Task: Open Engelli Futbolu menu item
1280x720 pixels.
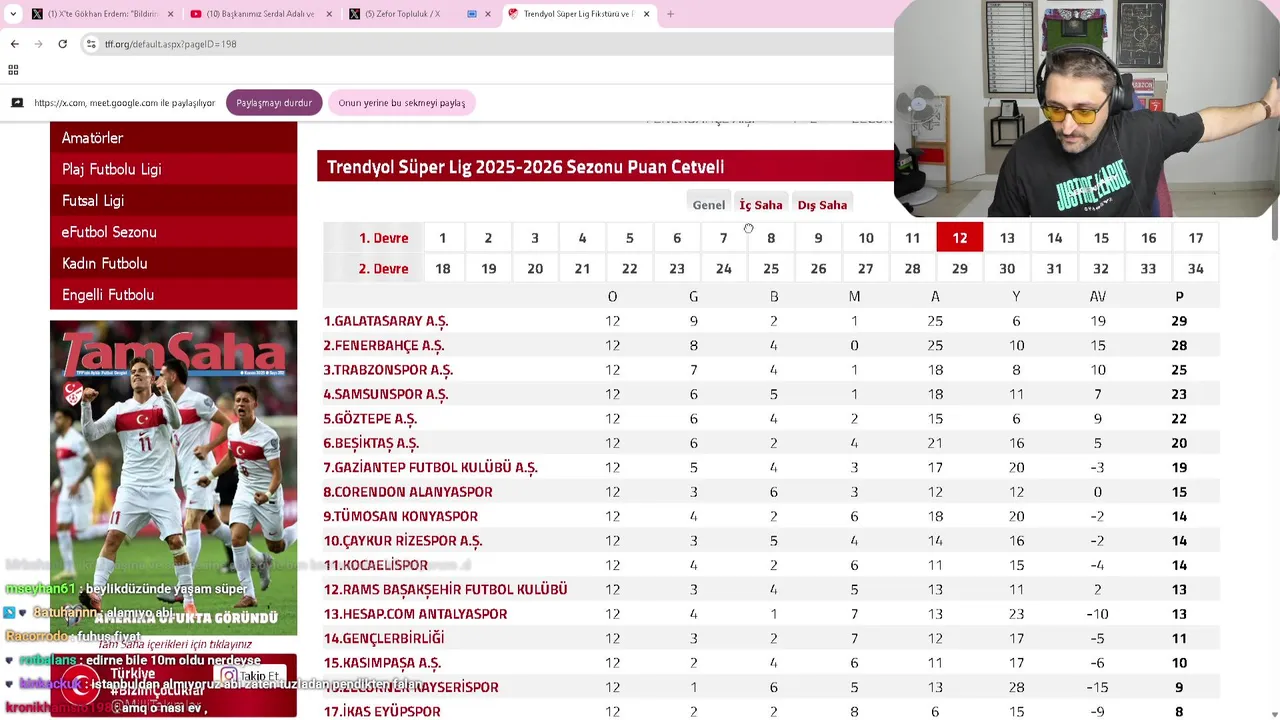Action: [x=173, y=294]
